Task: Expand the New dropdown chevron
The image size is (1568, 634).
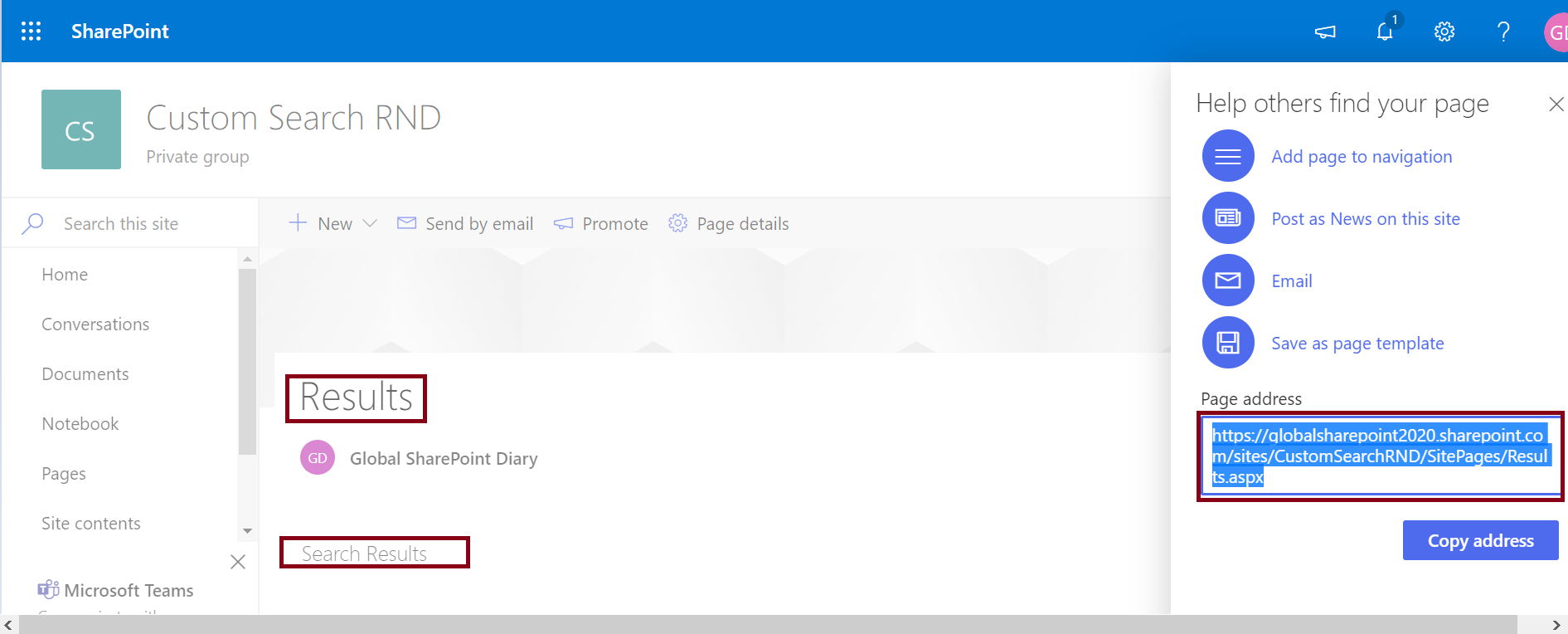Action: tap(370, 223)
